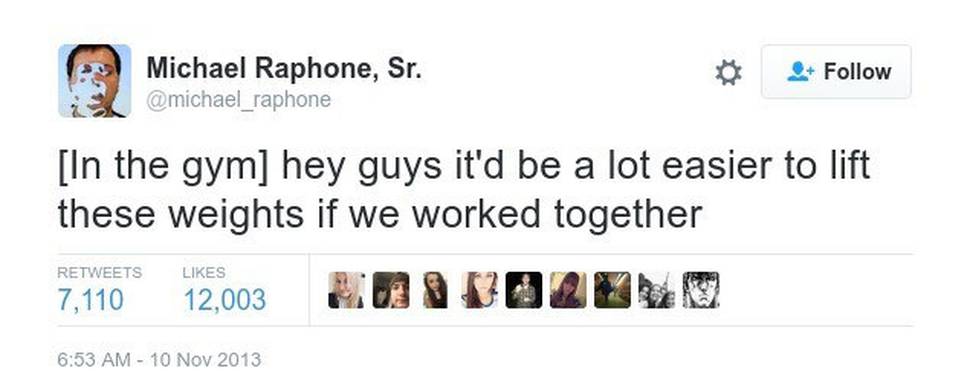Select the blonde woman liker avatar

[x=346, y=290]
